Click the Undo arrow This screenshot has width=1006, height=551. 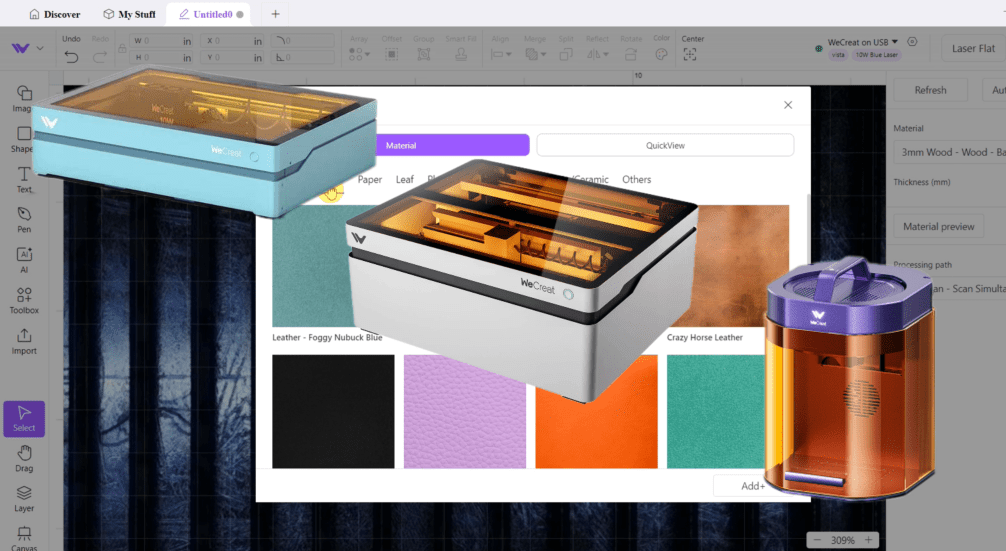71,56
